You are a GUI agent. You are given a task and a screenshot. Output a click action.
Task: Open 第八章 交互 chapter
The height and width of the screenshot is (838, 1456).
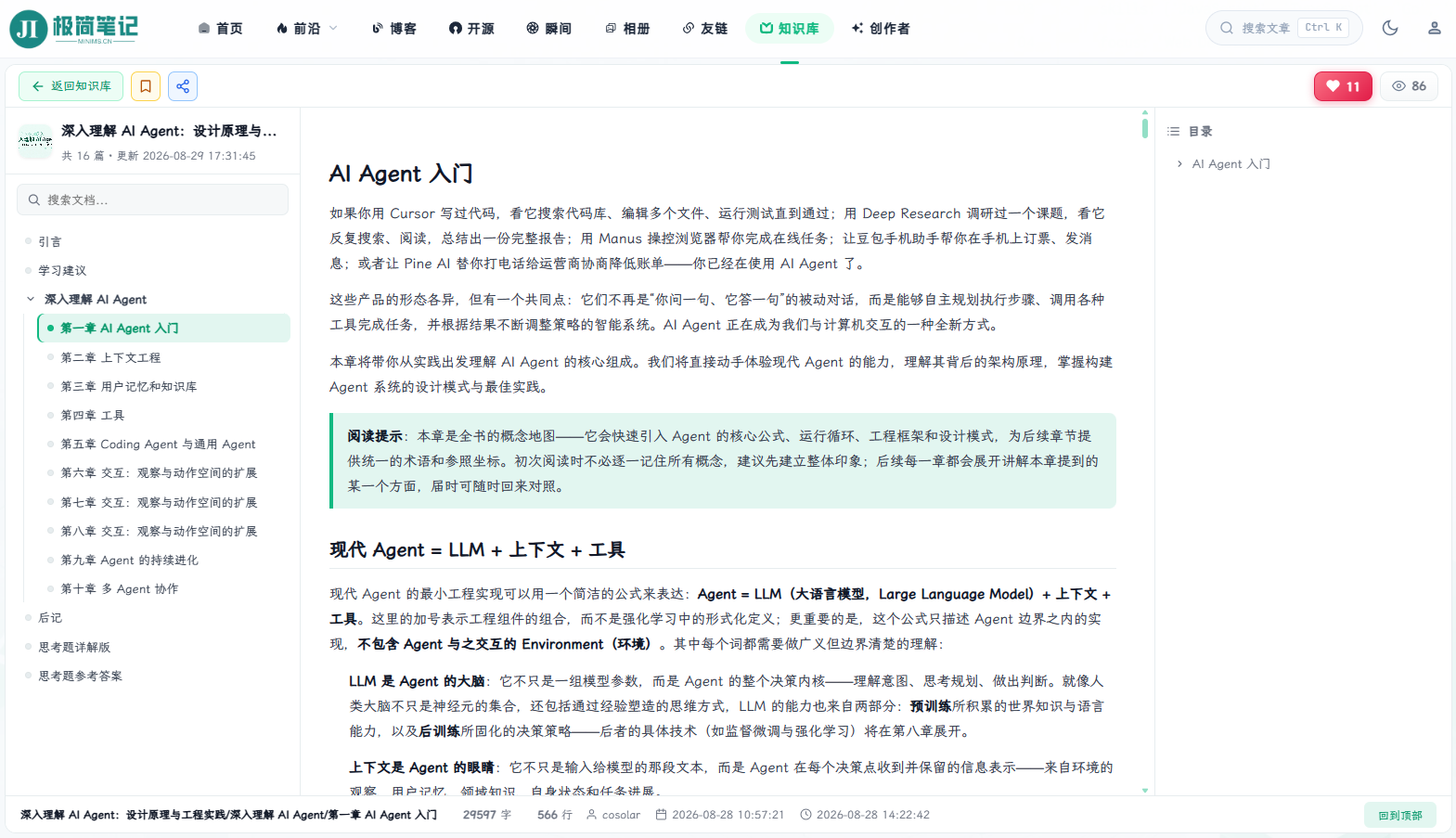click(159, 531)
